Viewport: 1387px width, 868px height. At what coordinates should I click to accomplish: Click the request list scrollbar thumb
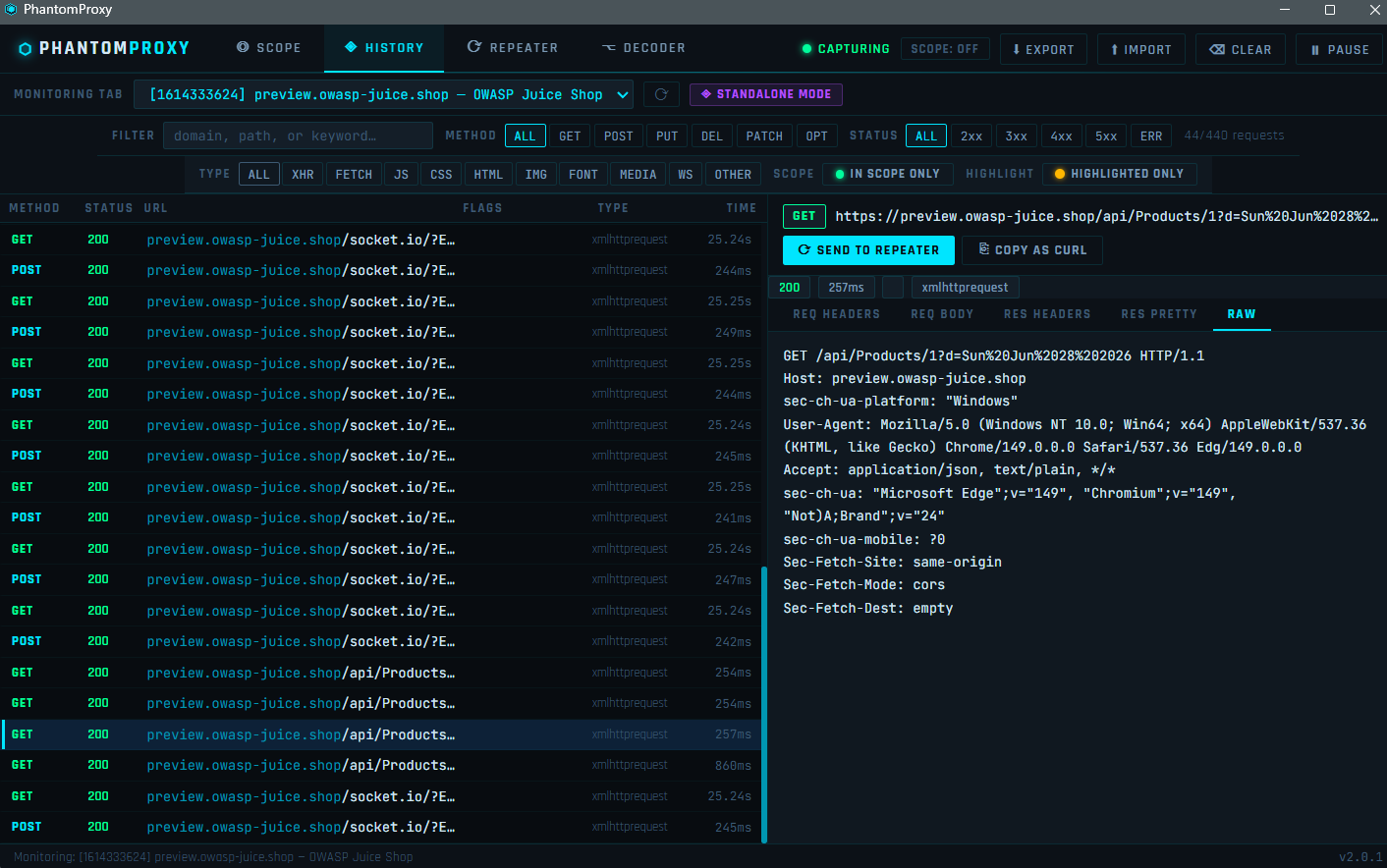click(764, 704)
